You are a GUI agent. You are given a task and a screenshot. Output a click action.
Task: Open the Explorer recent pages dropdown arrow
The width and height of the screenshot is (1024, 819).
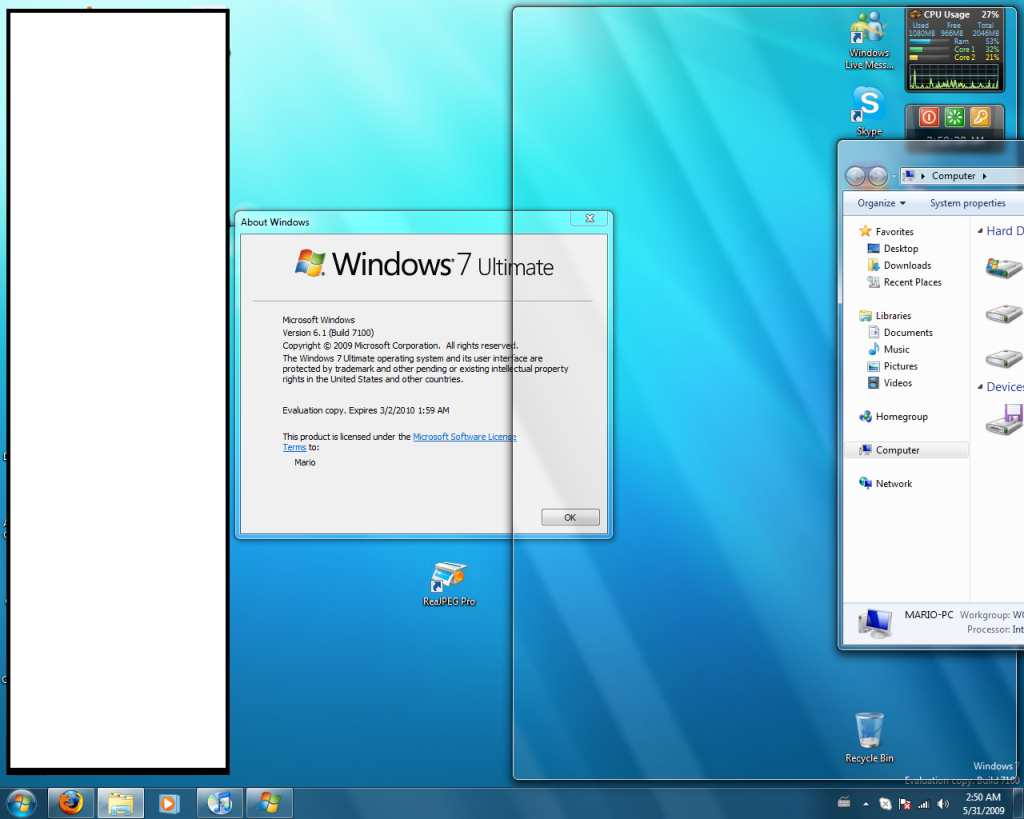[x=894, y=176]
